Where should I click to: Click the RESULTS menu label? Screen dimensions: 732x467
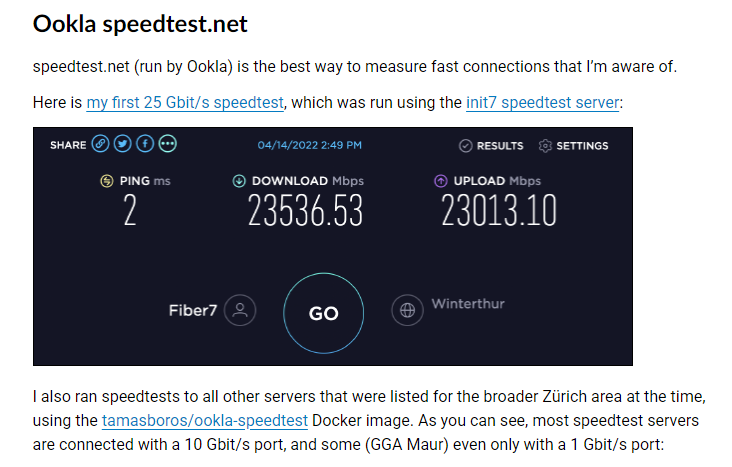click(500, 146)
